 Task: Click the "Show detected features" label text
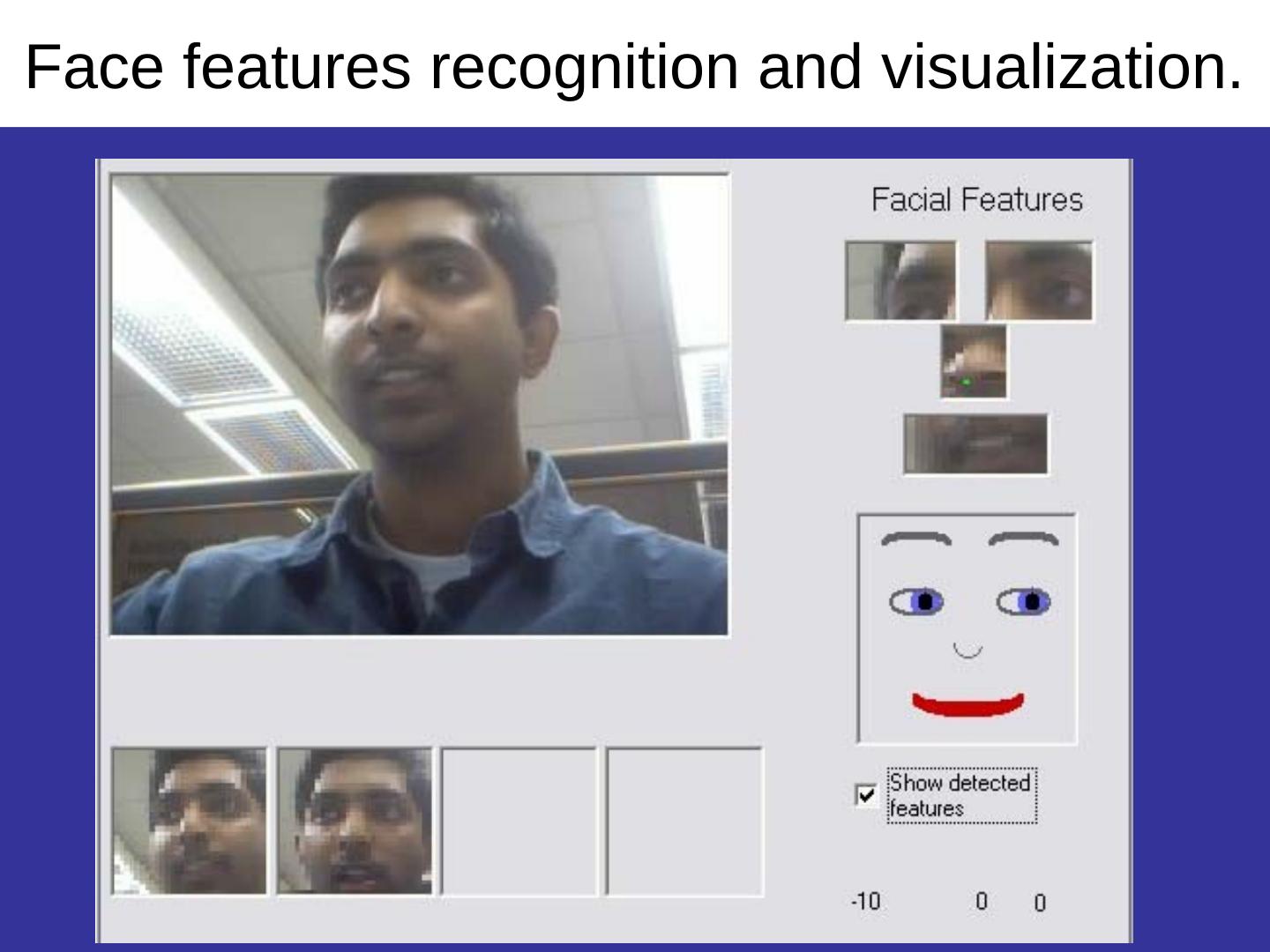pos(960,795)
